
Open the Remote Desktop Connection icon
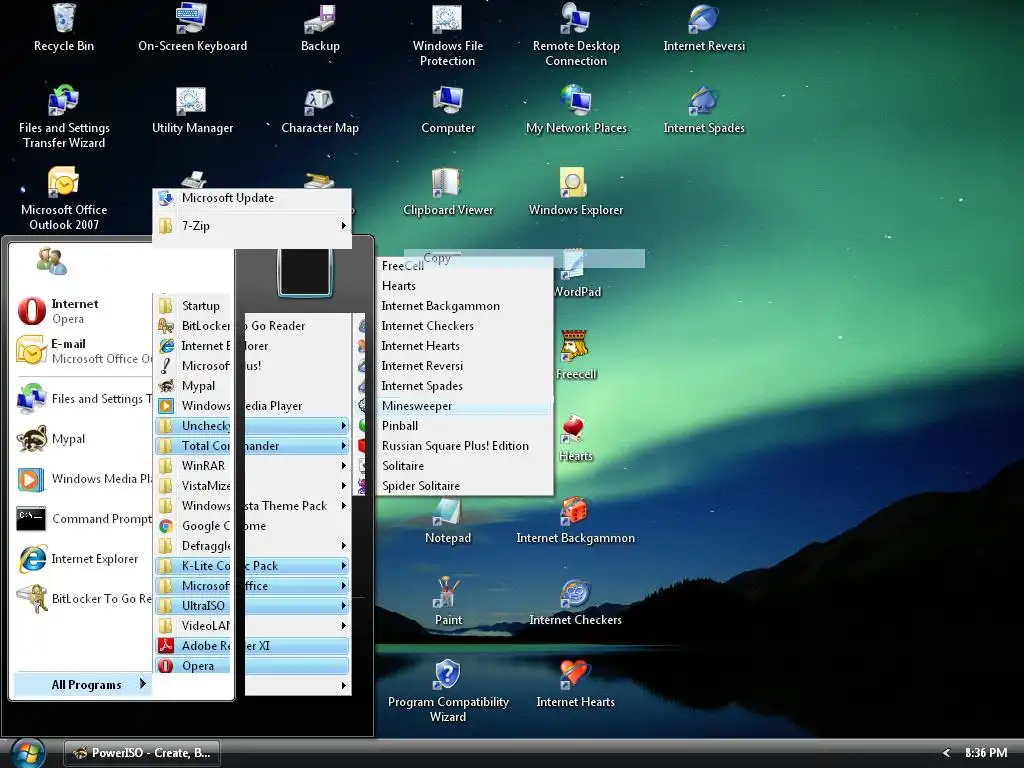[x=576, y=35]
